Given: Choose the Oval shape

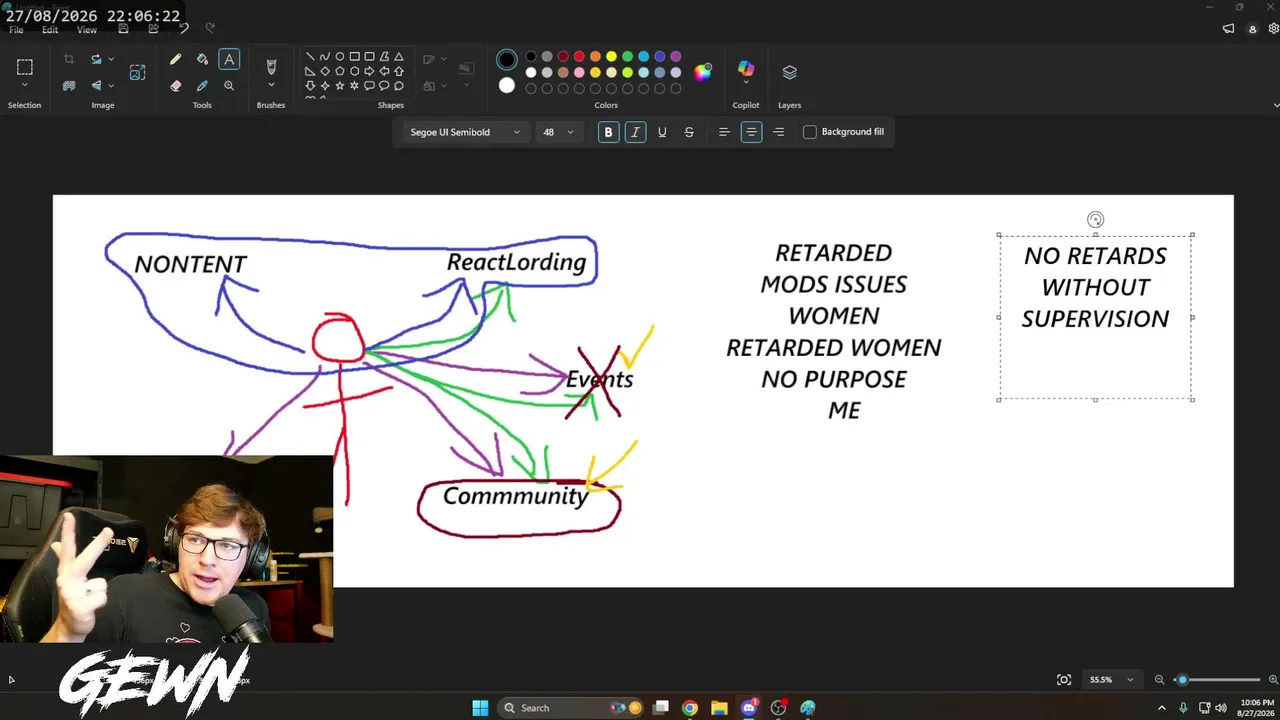Looking at the screenshot, I should pyautogui.click(x=340, y=57).
